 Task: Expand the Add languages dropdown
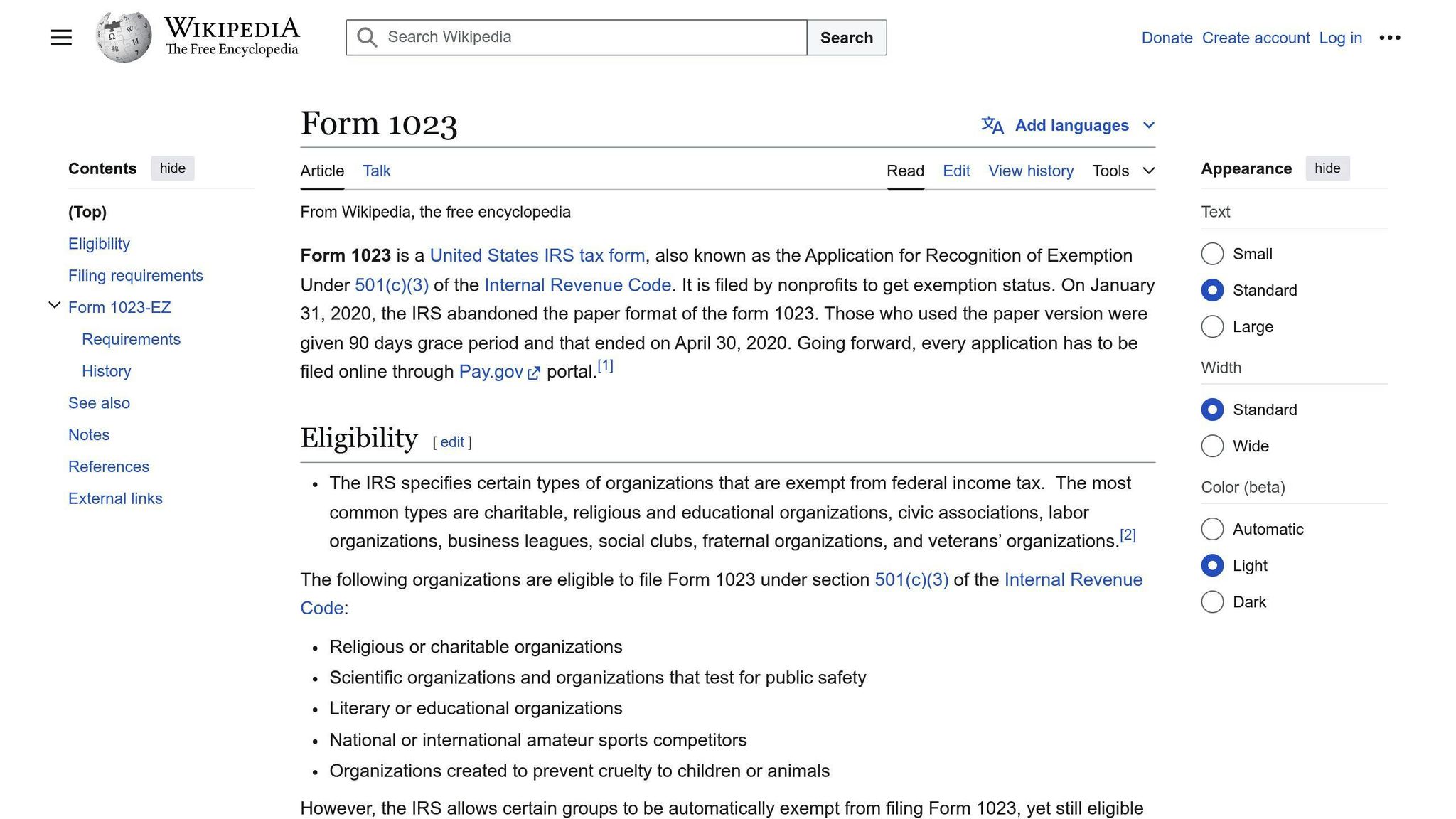(x=1150, y=125)
